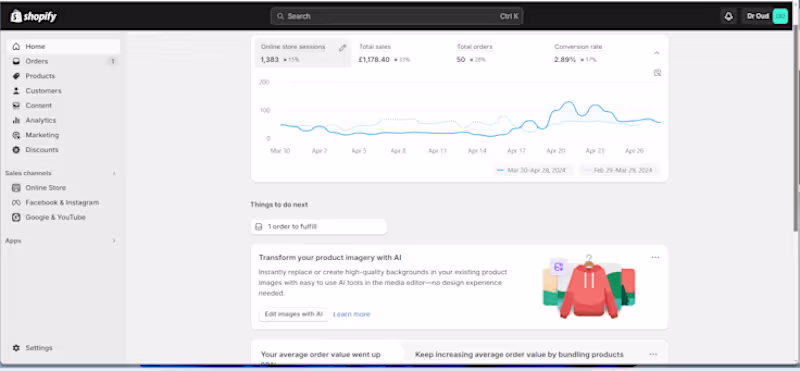
Task: Click the Marketing target icon
Action: 16,135
